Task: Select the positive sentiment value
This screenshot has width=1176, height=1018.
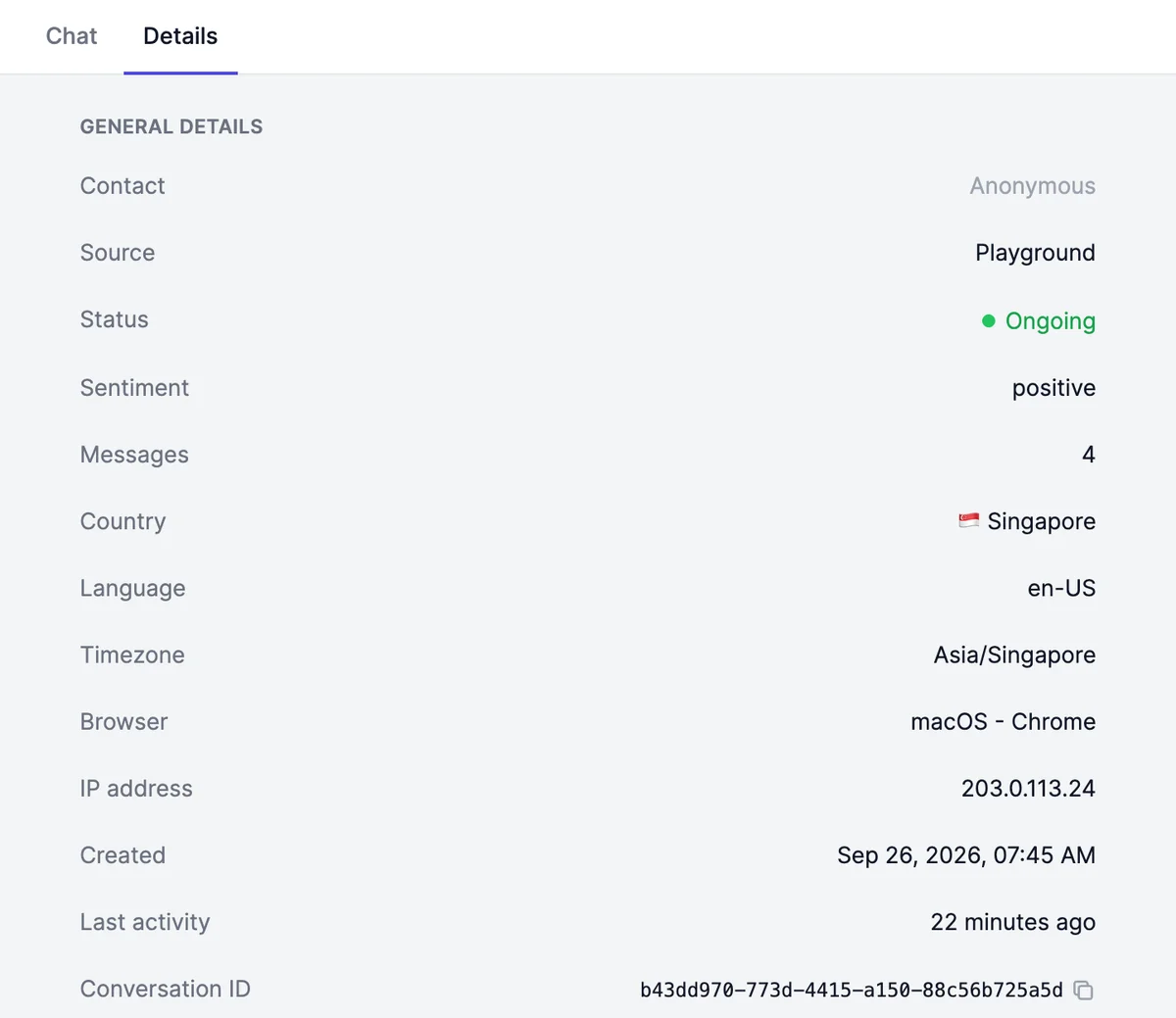Action: pos(1053,388)
